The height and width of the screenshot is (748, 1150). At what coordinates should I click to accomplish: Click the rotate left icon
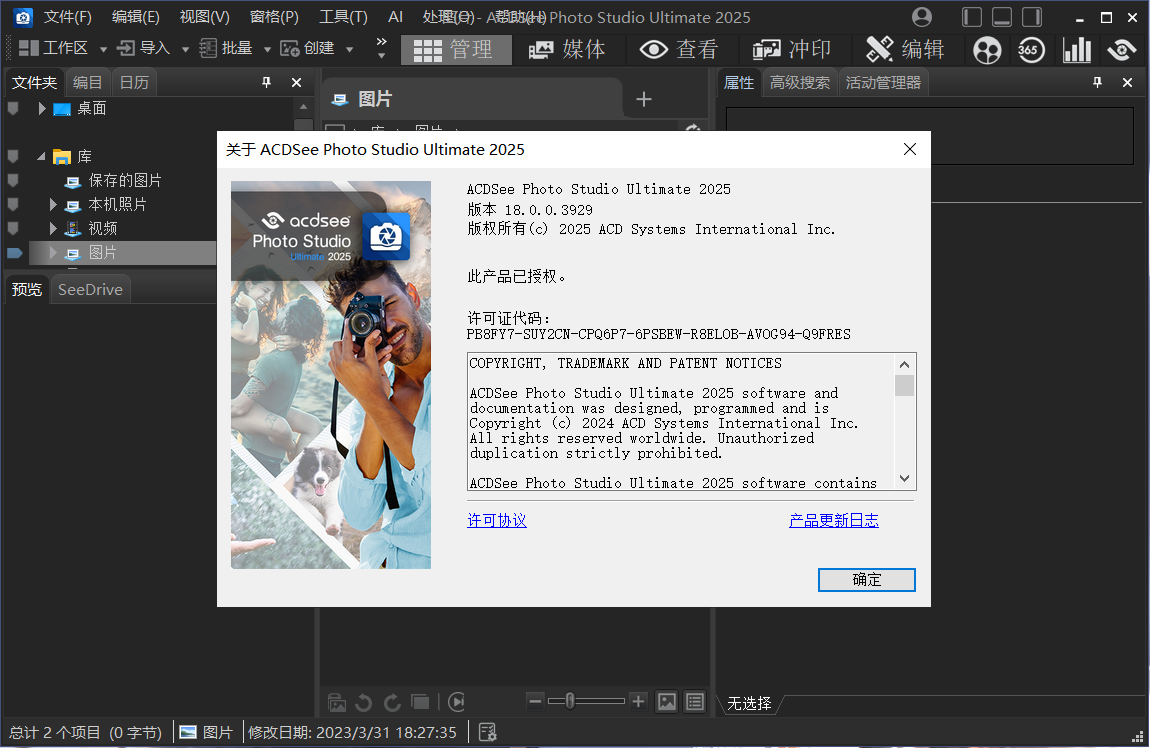(363, 703)
